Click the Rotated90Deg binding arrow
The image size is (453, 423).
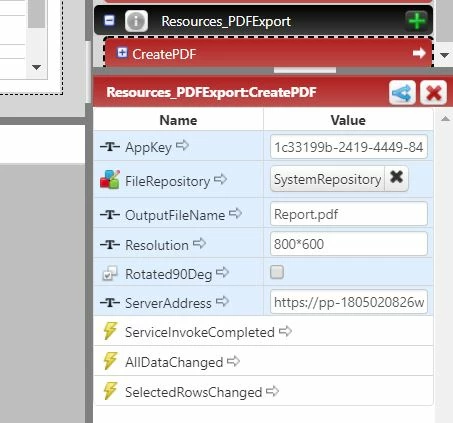222,272
